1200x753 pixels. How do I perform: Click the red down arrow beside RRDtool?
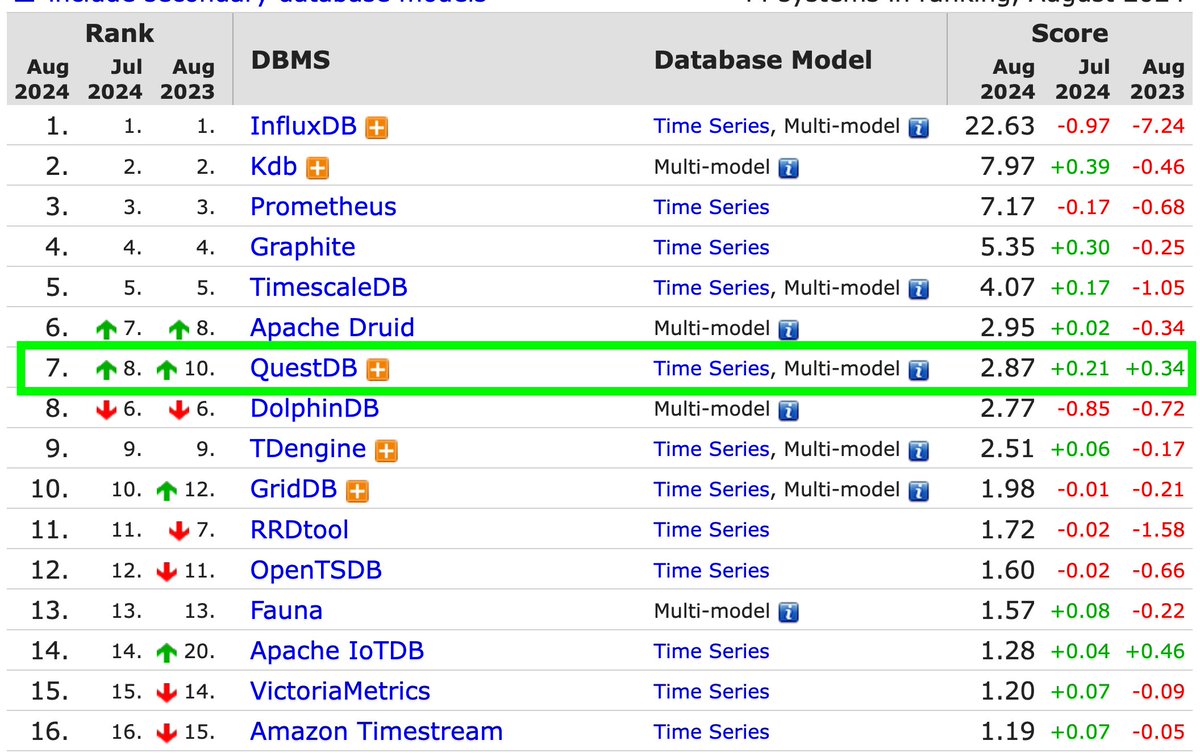click(x=178, y=529)
